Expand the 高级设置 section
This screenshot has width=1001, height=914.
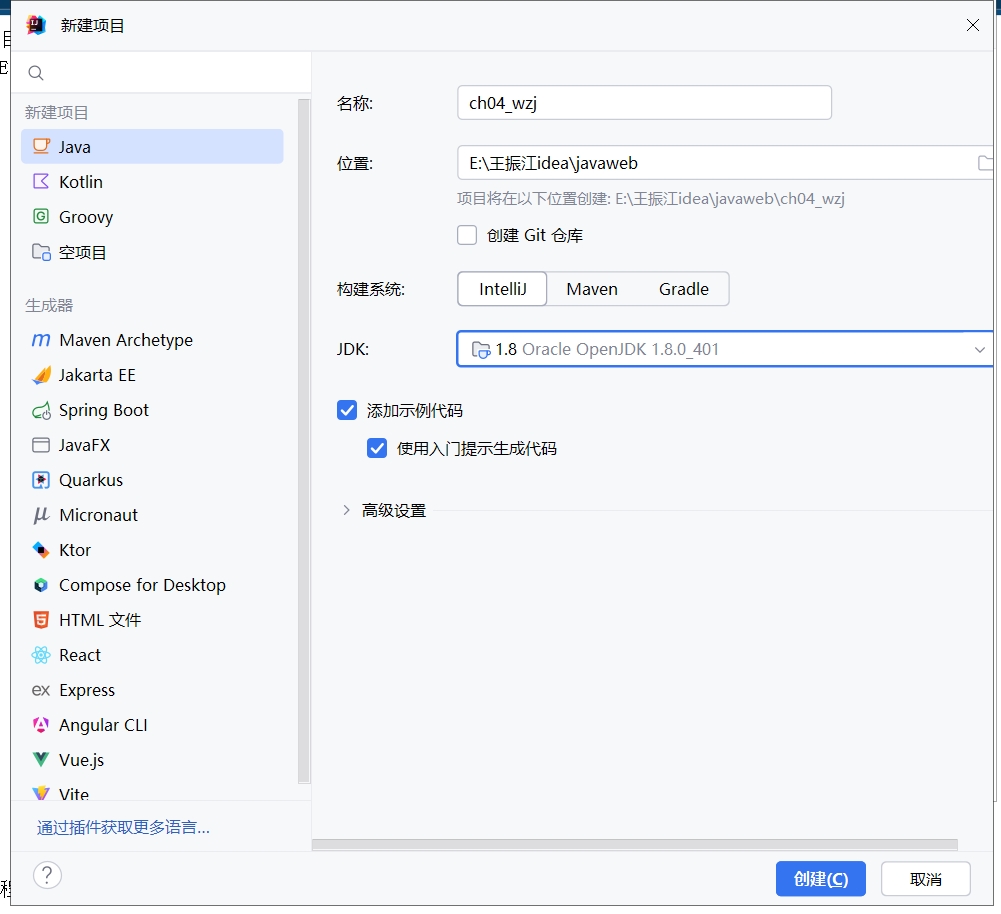tap(347, 510)
